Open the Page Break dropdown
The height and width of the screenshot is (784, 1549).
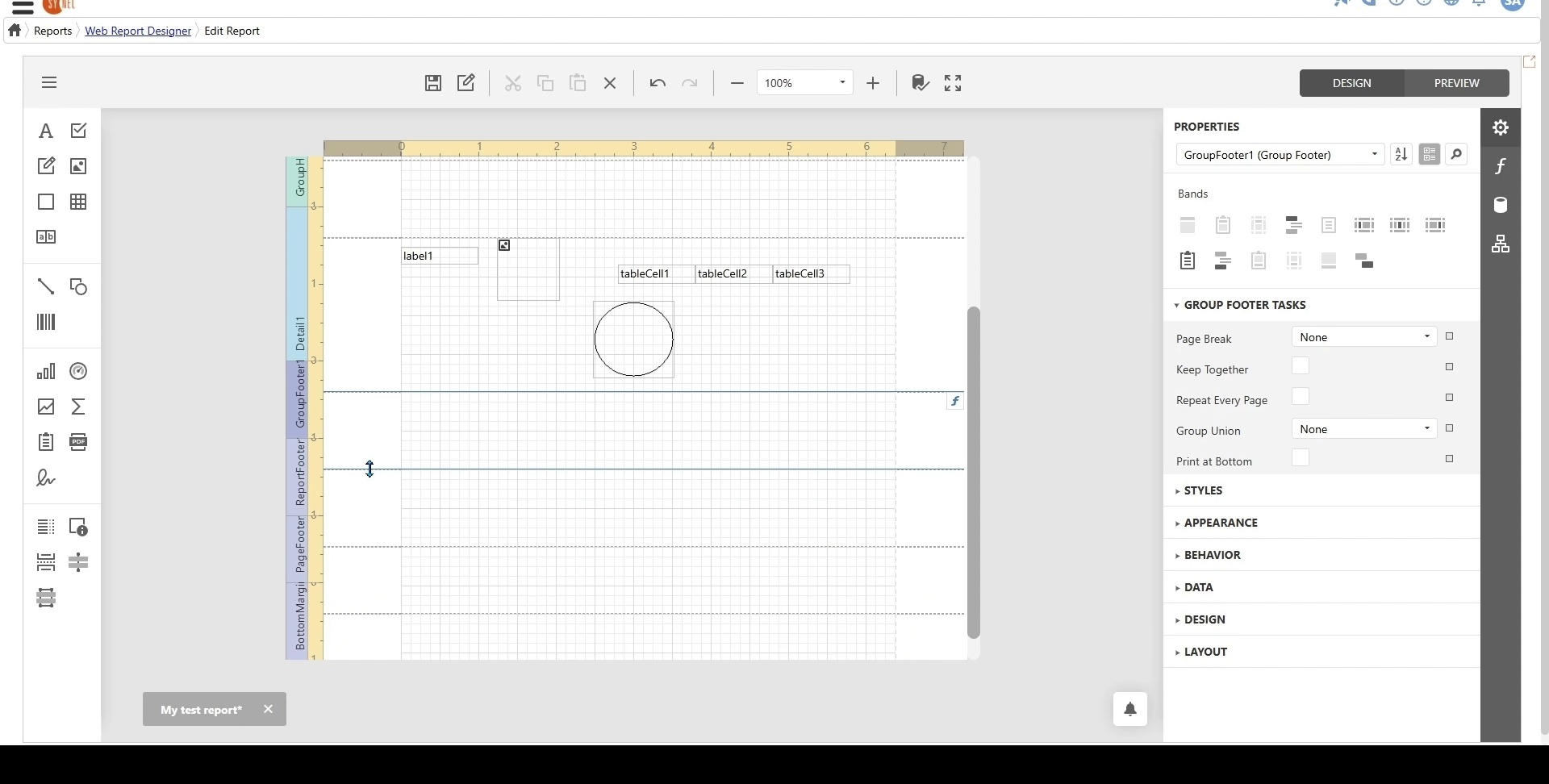click(1364, 336)
